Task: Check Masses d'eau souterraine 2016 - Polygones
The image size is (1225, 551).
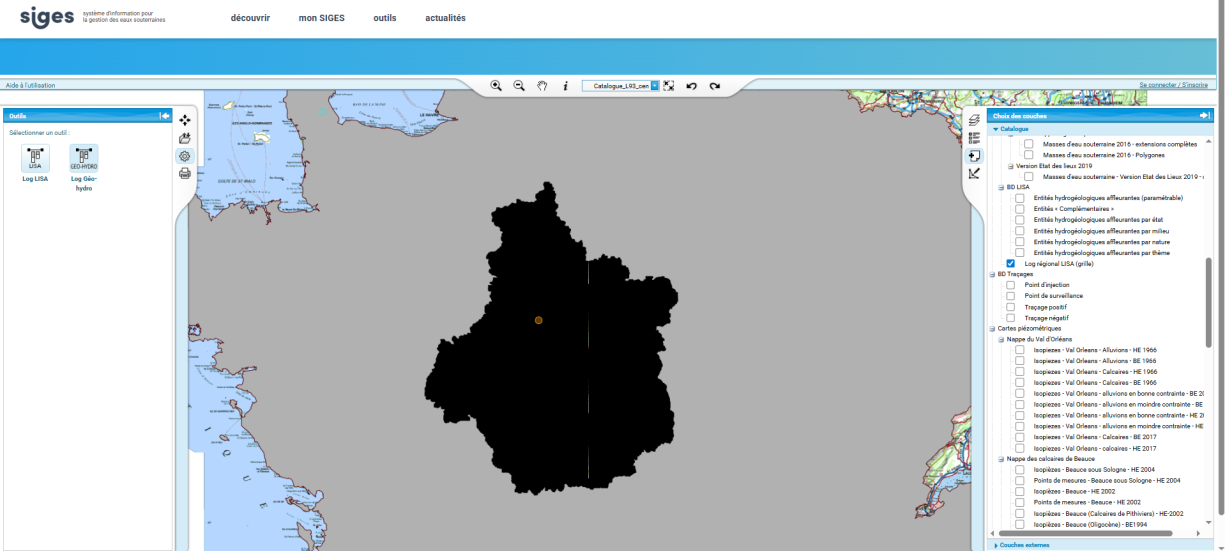Action: click(x=1029, y=155)
